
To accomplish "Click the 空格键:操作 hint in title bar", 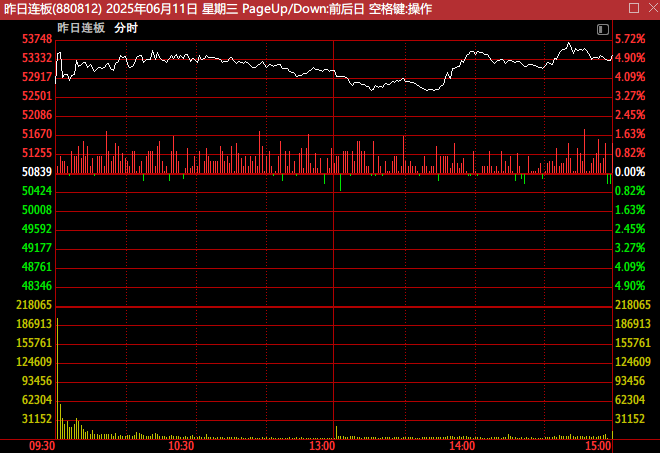I will (x=400, y=9).
